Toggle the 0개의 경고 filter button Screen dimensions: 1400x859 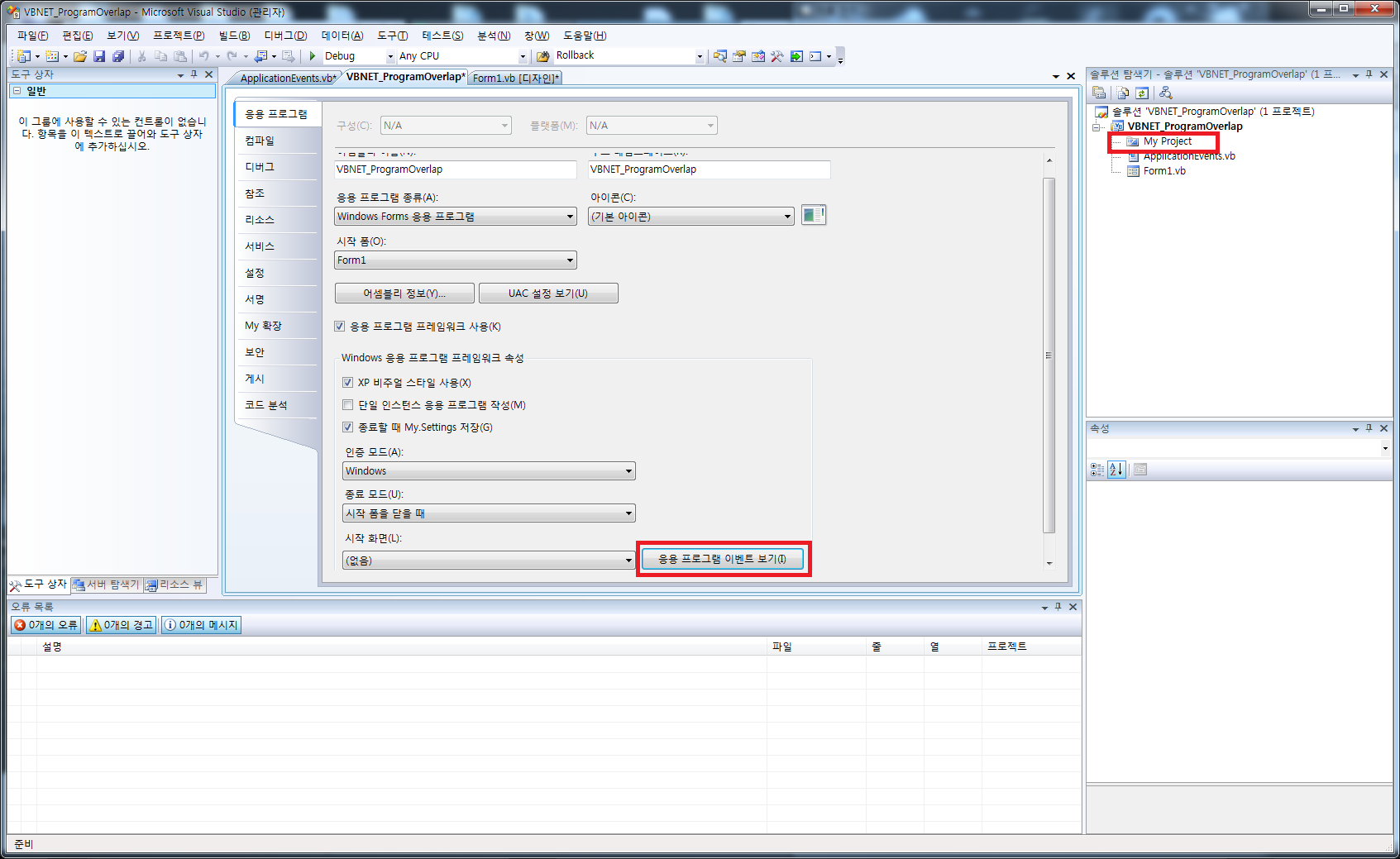121,625
